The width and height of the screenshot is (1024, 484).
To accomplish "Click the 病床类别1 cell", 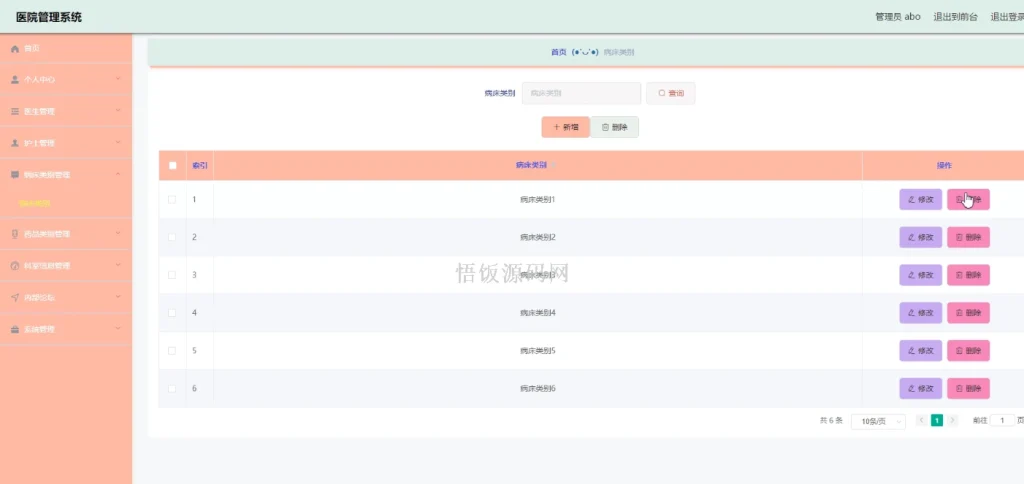I will pos(537,200).
